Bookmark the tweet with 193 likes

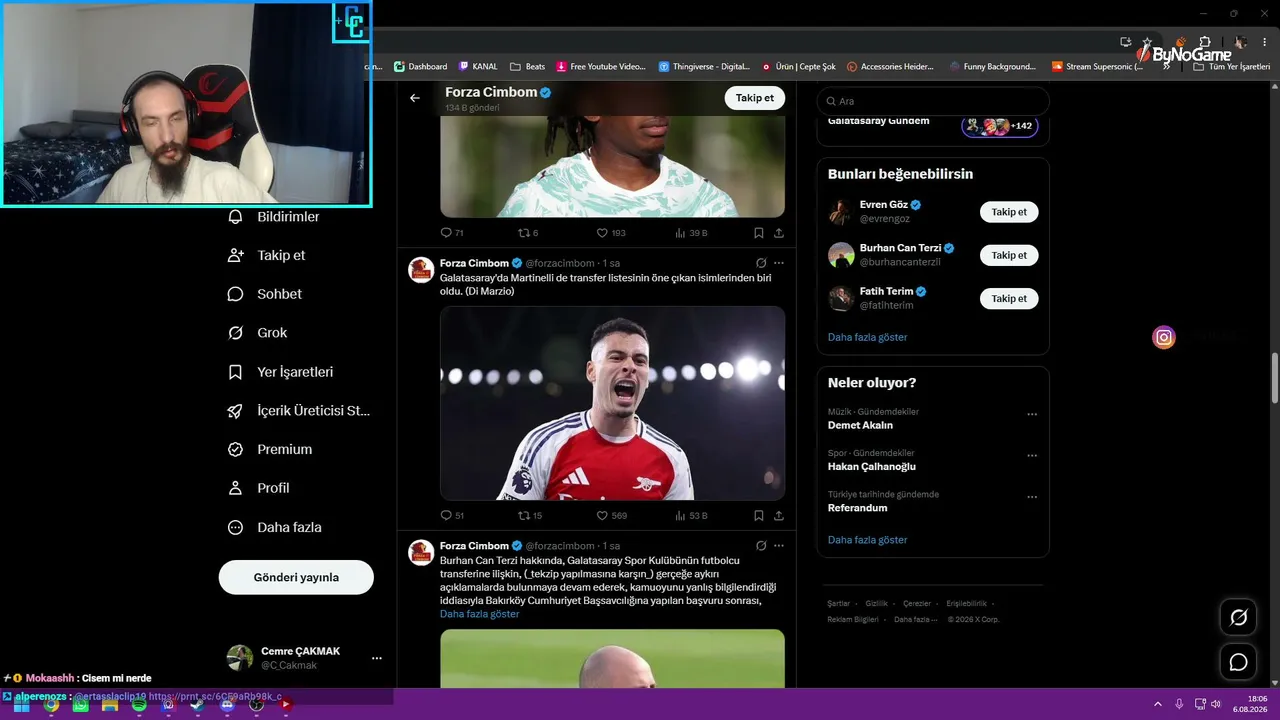pyautogui.click(x=759, y=233)
